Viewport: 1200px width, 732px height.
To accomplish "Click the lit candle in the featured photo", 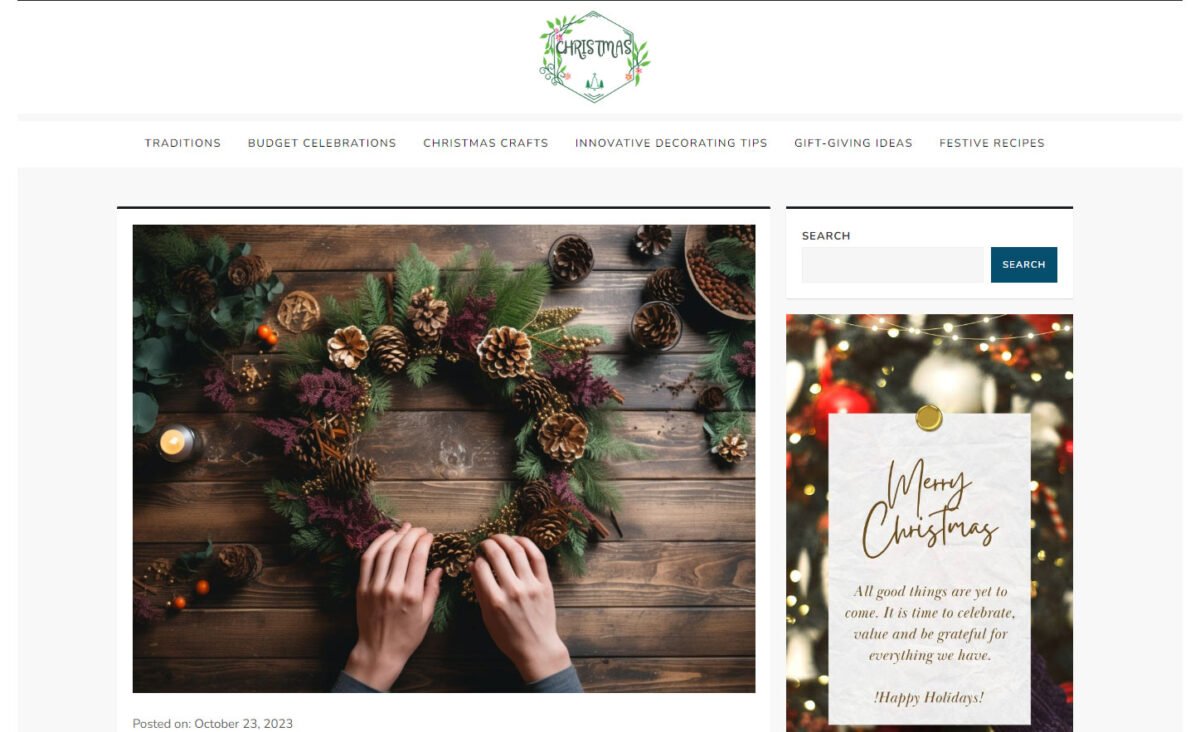I will point(176,442).
